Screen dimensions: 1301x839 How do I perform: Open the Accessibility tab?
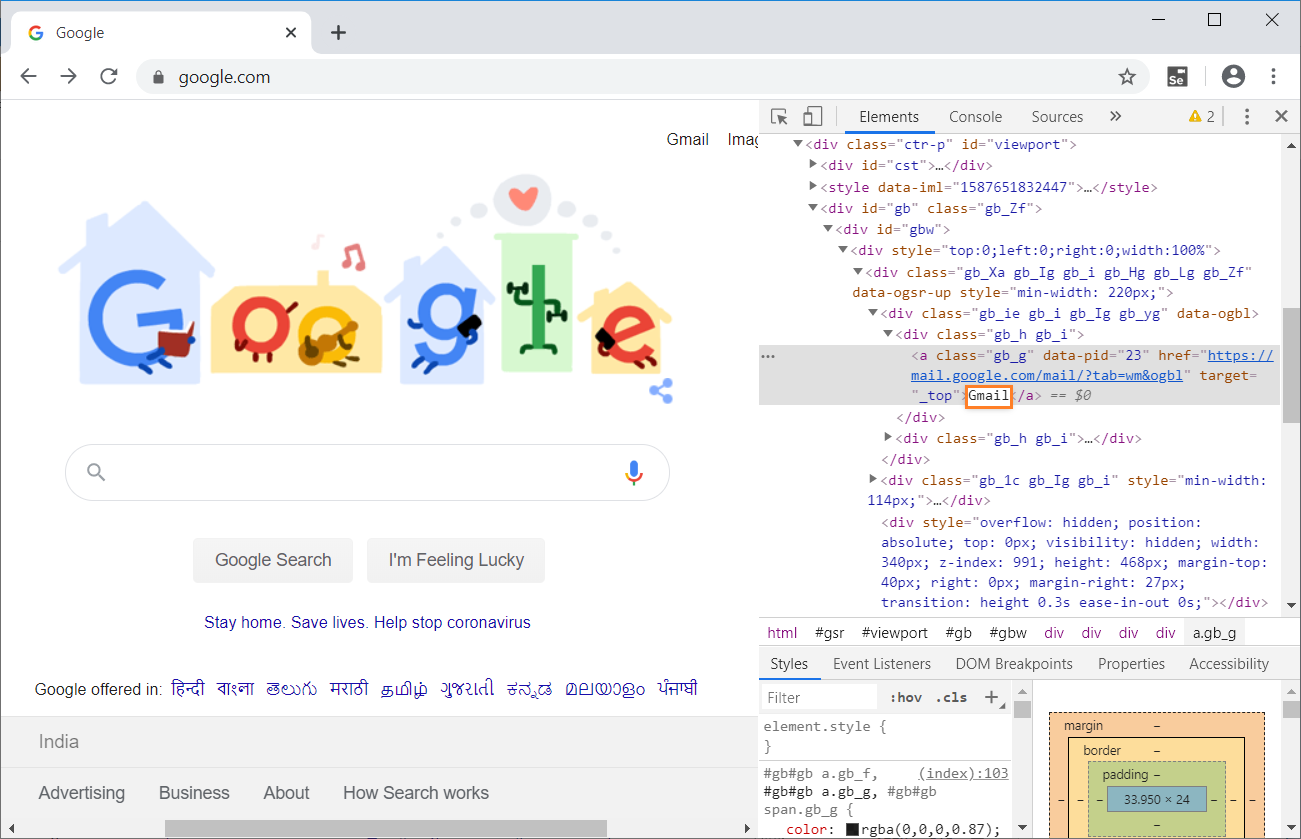click(x=1229, y=664)
